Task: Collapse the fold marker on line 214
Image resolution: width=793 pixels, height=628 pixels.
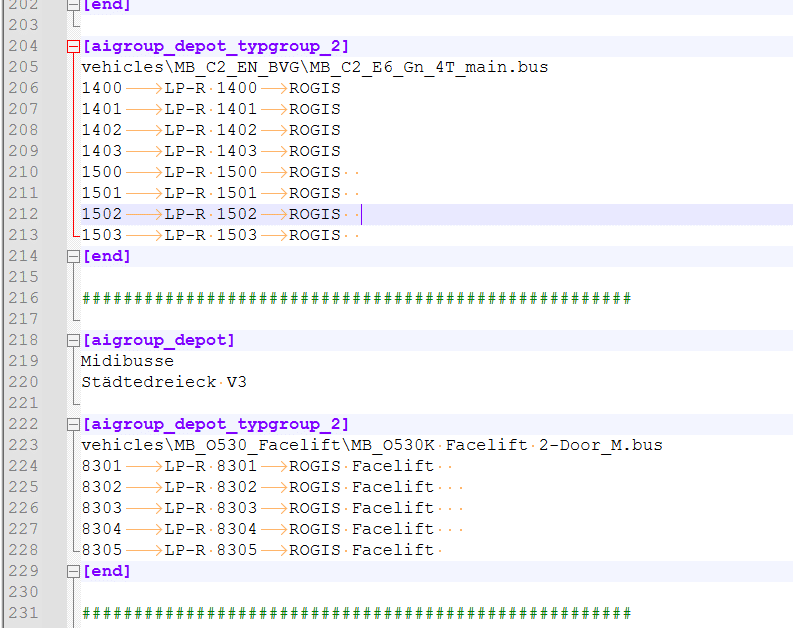Action: click(x=72, y=256)
